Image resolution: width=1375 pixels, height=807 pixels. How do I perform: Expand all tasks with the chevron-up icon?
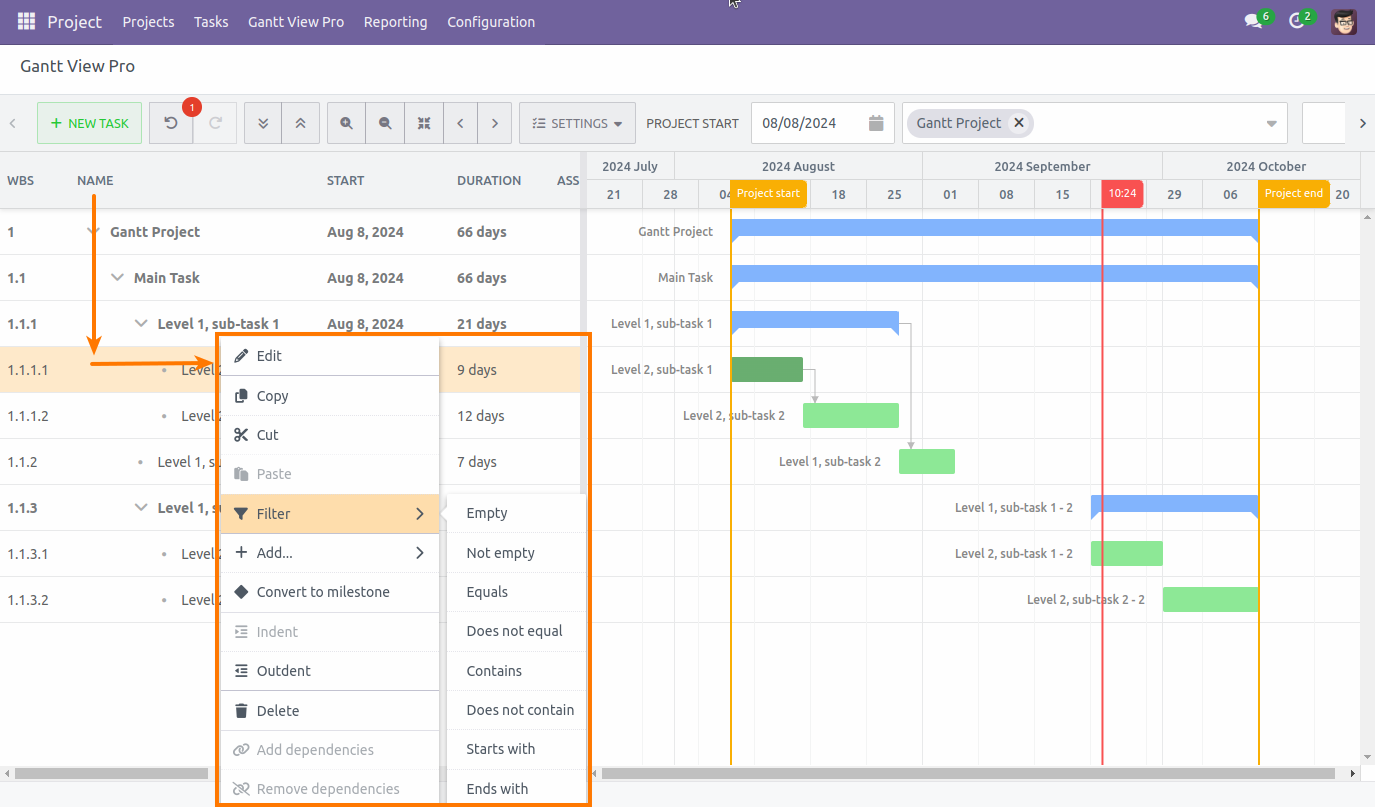(300, 122)
